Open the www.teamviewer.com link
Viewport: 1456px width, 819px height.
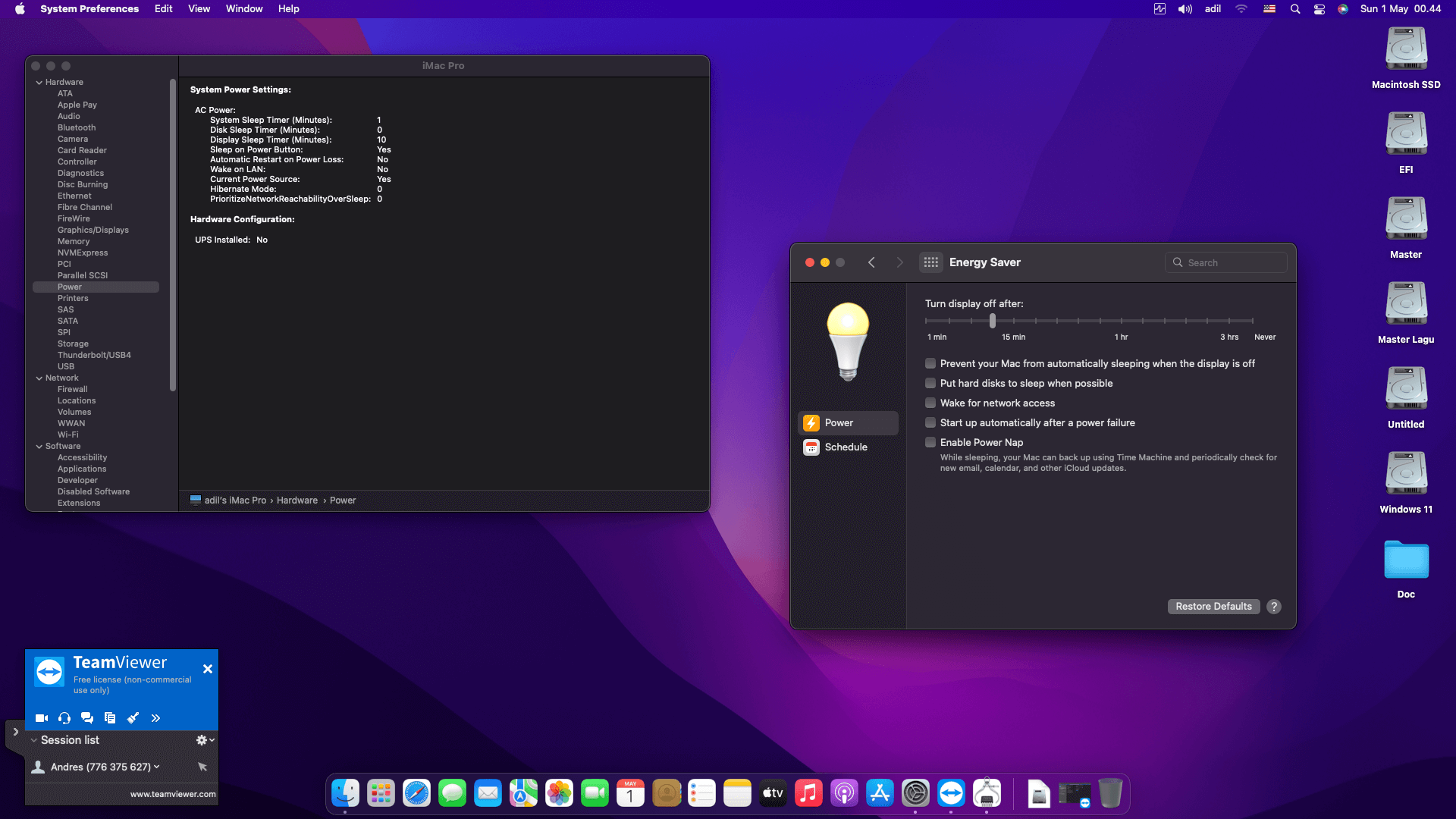[x=173, y=794]
